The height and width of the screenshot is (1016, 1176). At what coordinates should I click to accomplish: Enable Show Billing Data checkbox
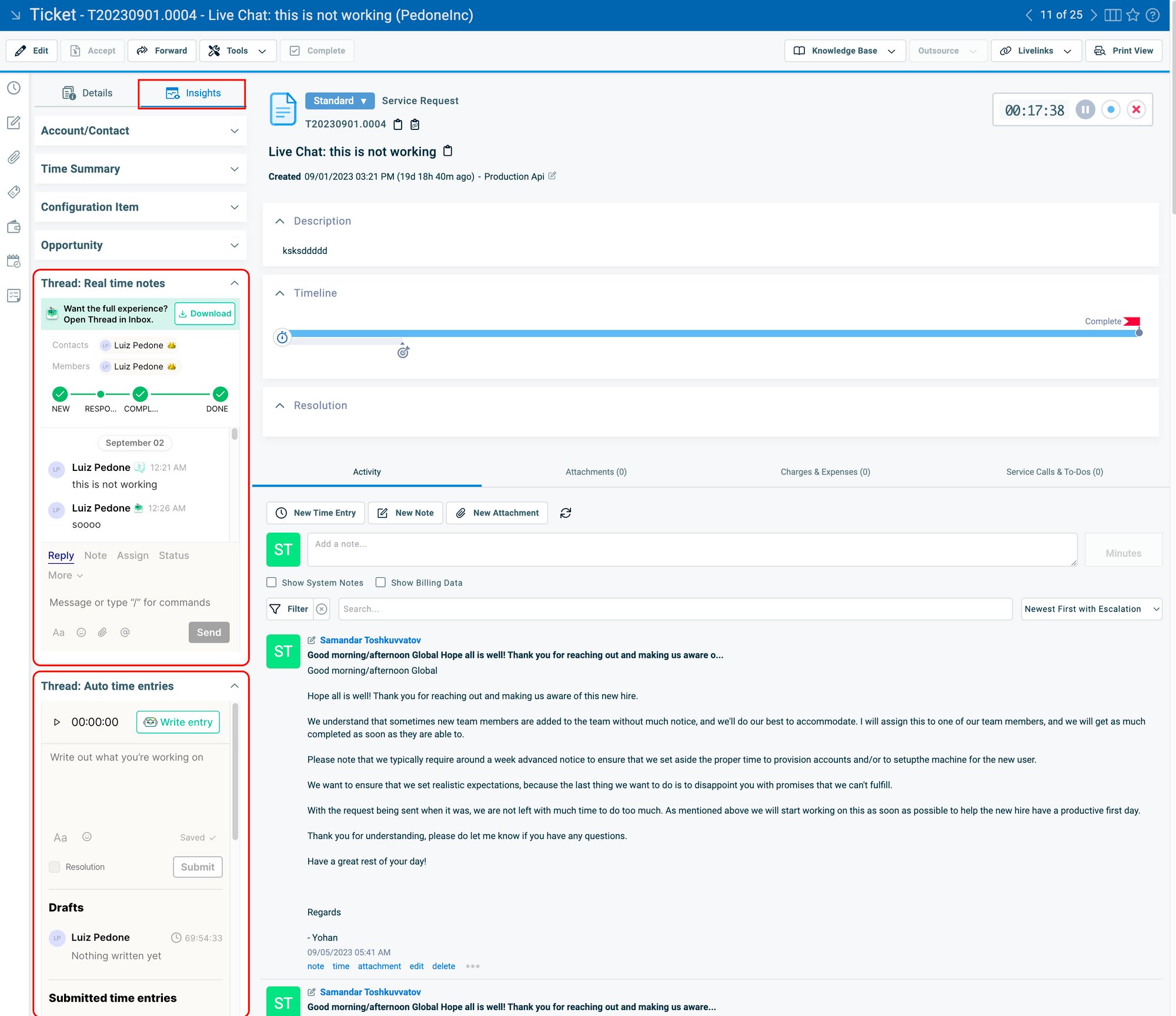tap(380, 583)
